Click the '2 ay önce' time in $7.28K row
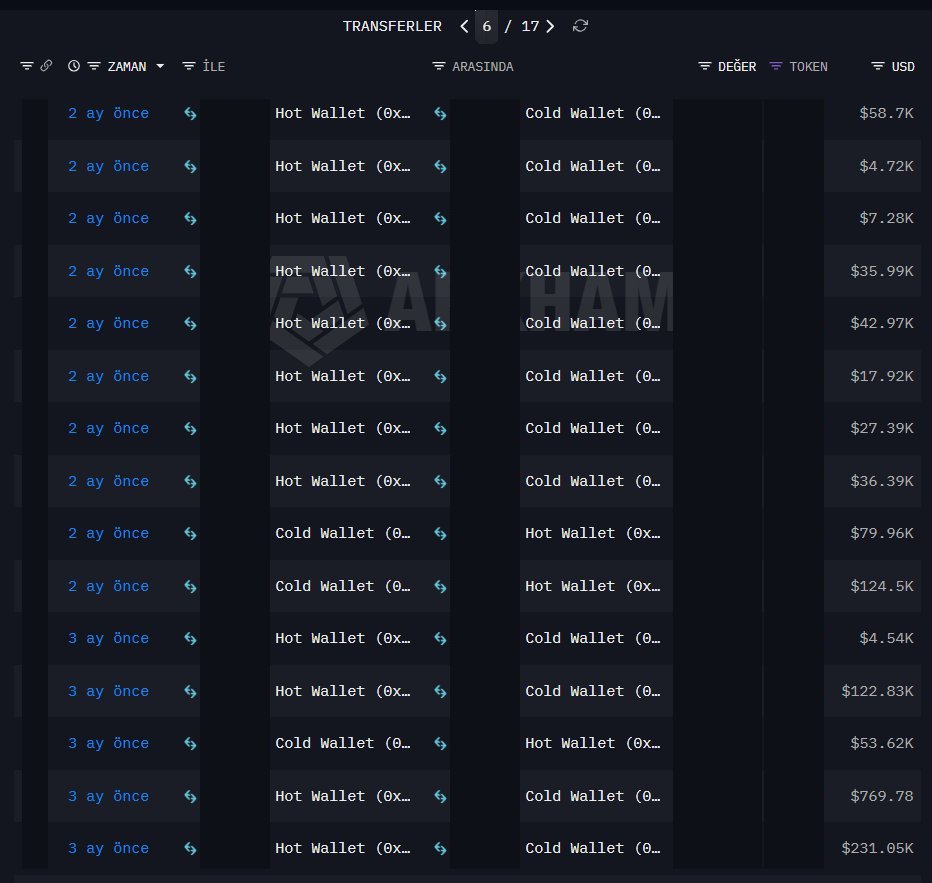Image resolution: width=932 pixels, height=883 pixels. [108, 219]
